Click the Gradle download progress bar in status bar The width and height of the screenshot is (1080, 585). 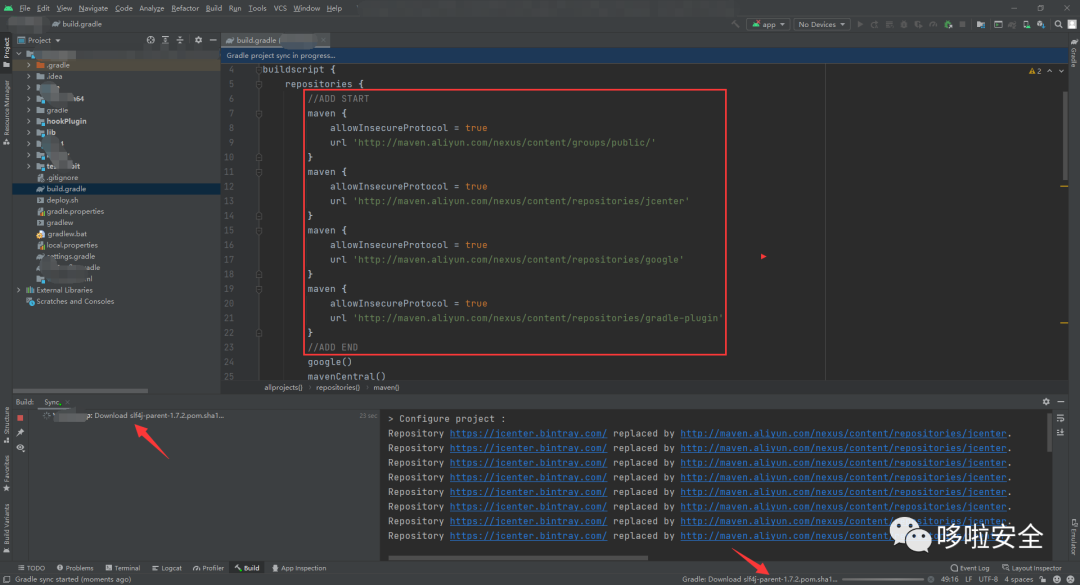pos(882,579)
